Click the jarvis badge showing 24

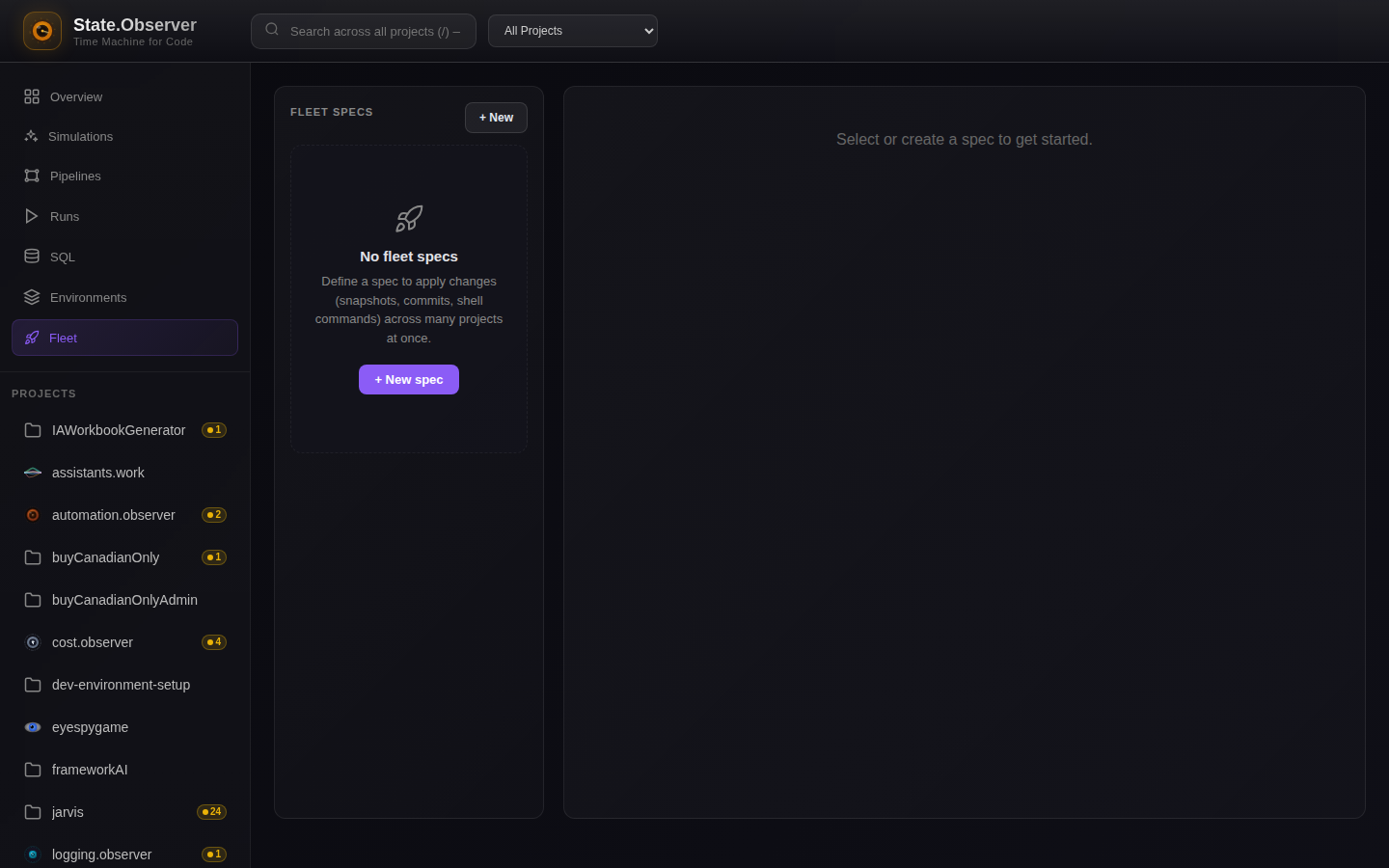212,812
